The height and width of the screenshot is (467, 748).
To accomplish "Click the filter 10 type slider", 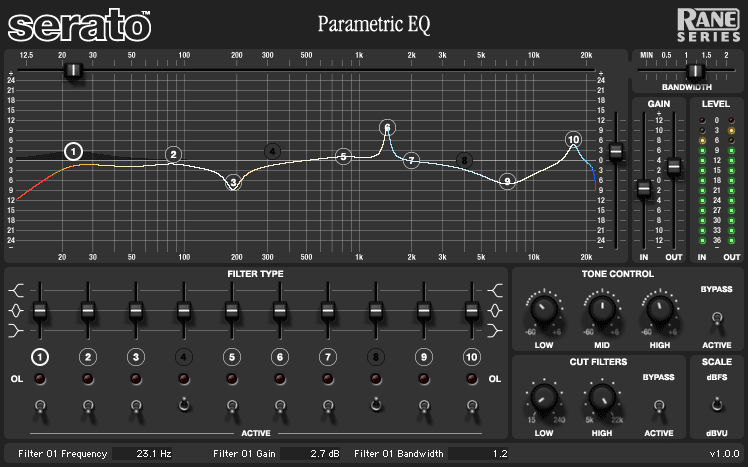I will [x=472, y=310].
